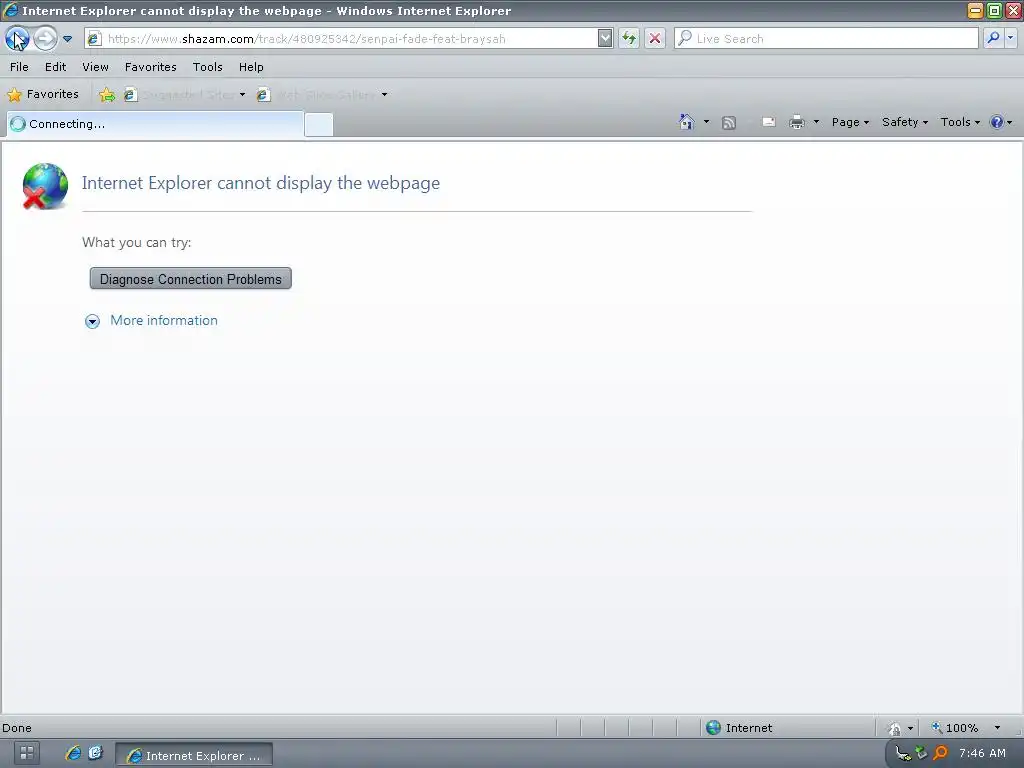The width and height of the screenshot is (1024, 768).
Task: Click second quick launch icon in taskbar
Action: pos(95,753)
